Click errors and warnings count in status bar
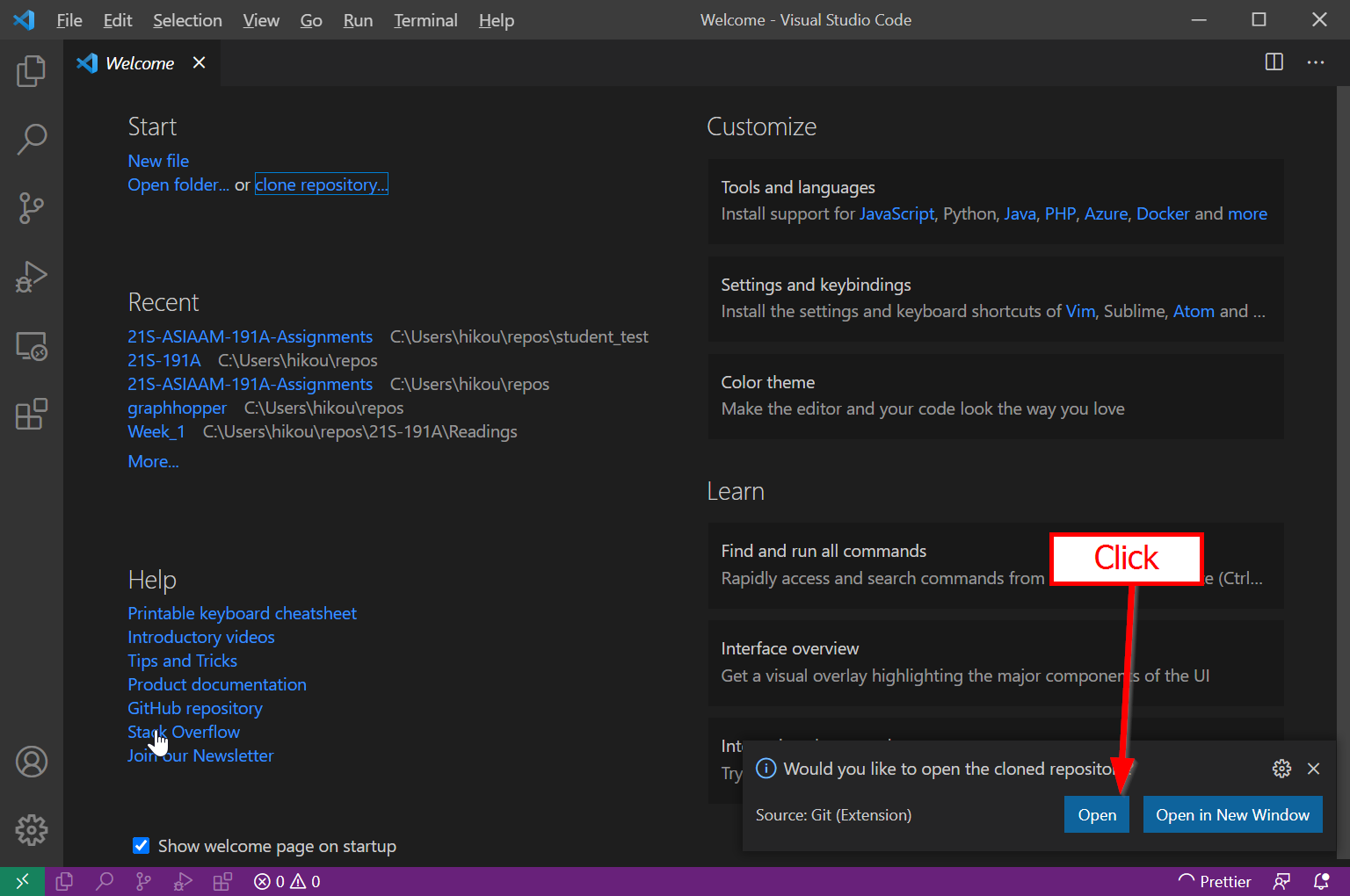 tap(287, 881)
